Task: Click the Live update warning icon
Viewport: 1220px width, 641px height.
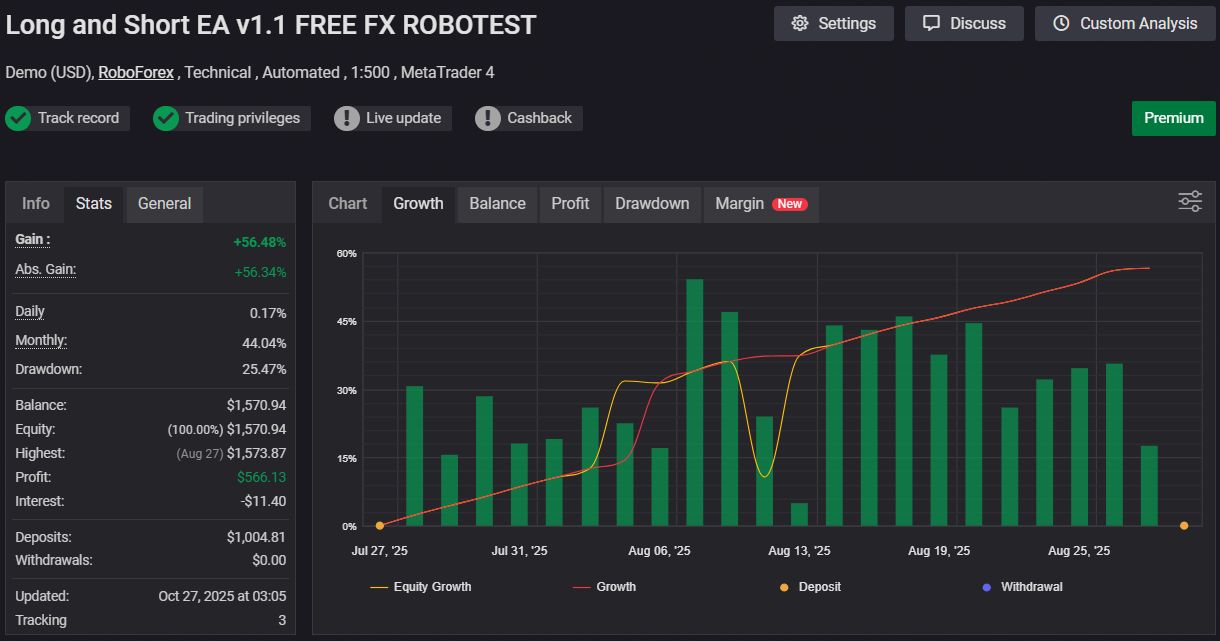Action: coord(347,118)
